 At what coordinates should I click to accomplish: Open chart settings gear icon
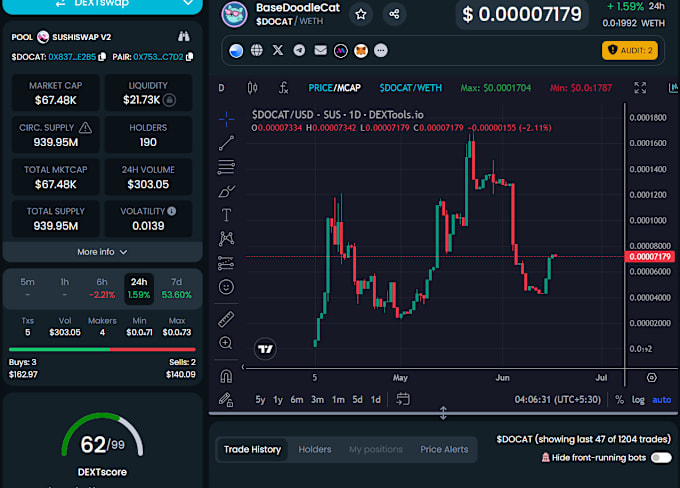651,378
